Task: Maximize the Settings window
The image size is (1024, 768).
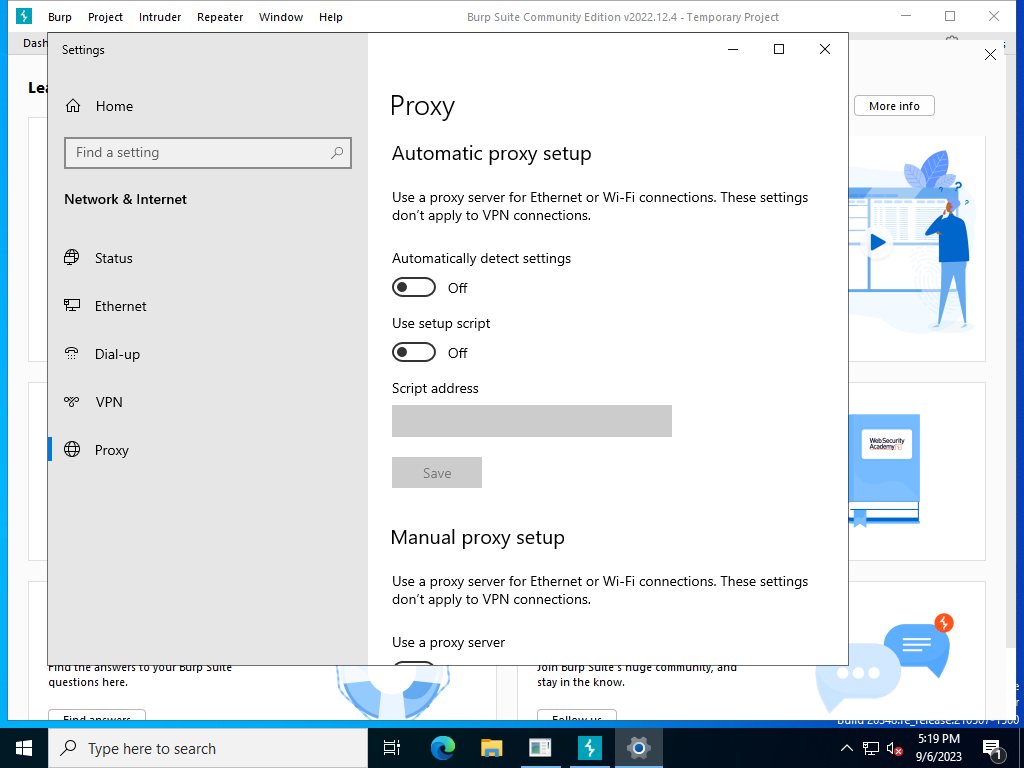Action: click(x=778, y=49)
